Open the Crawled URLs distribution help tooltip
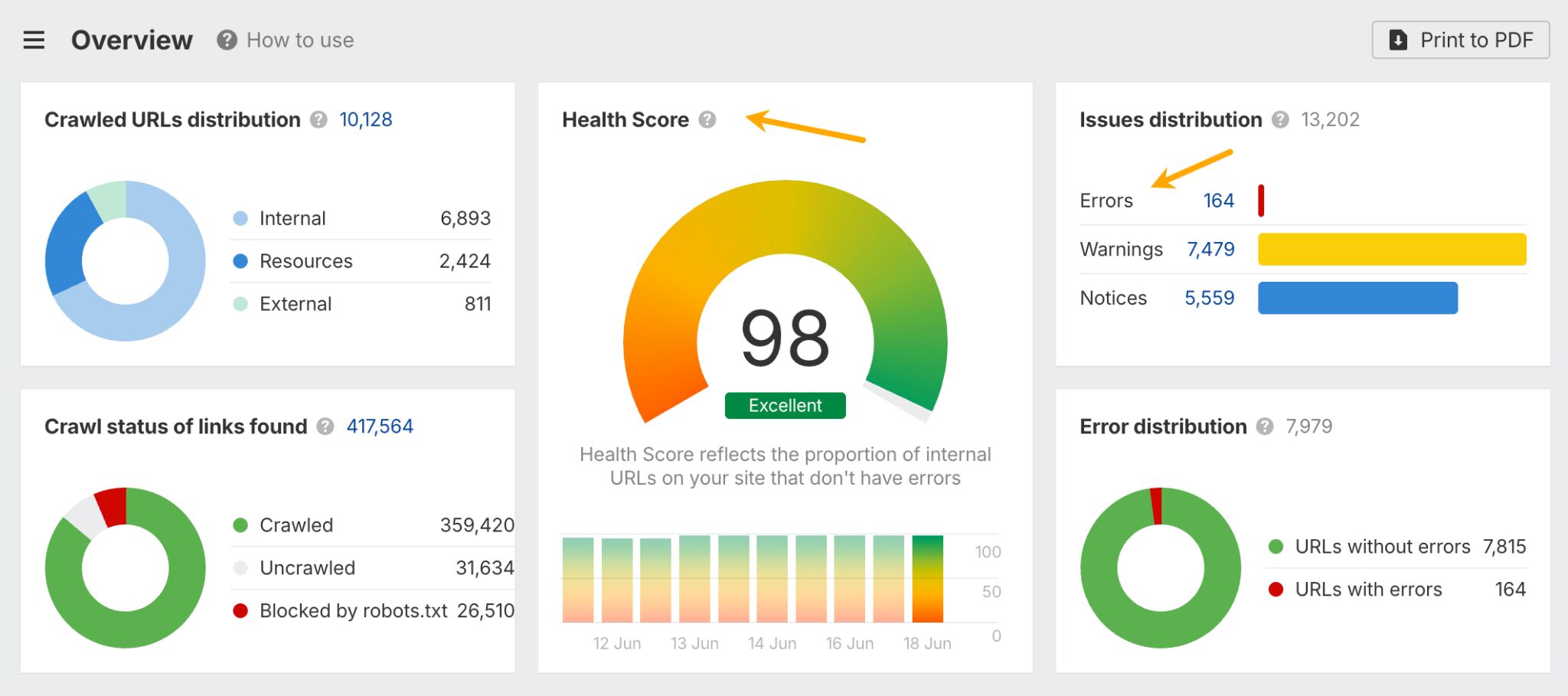1568x696 pixels. click(319, 120)
